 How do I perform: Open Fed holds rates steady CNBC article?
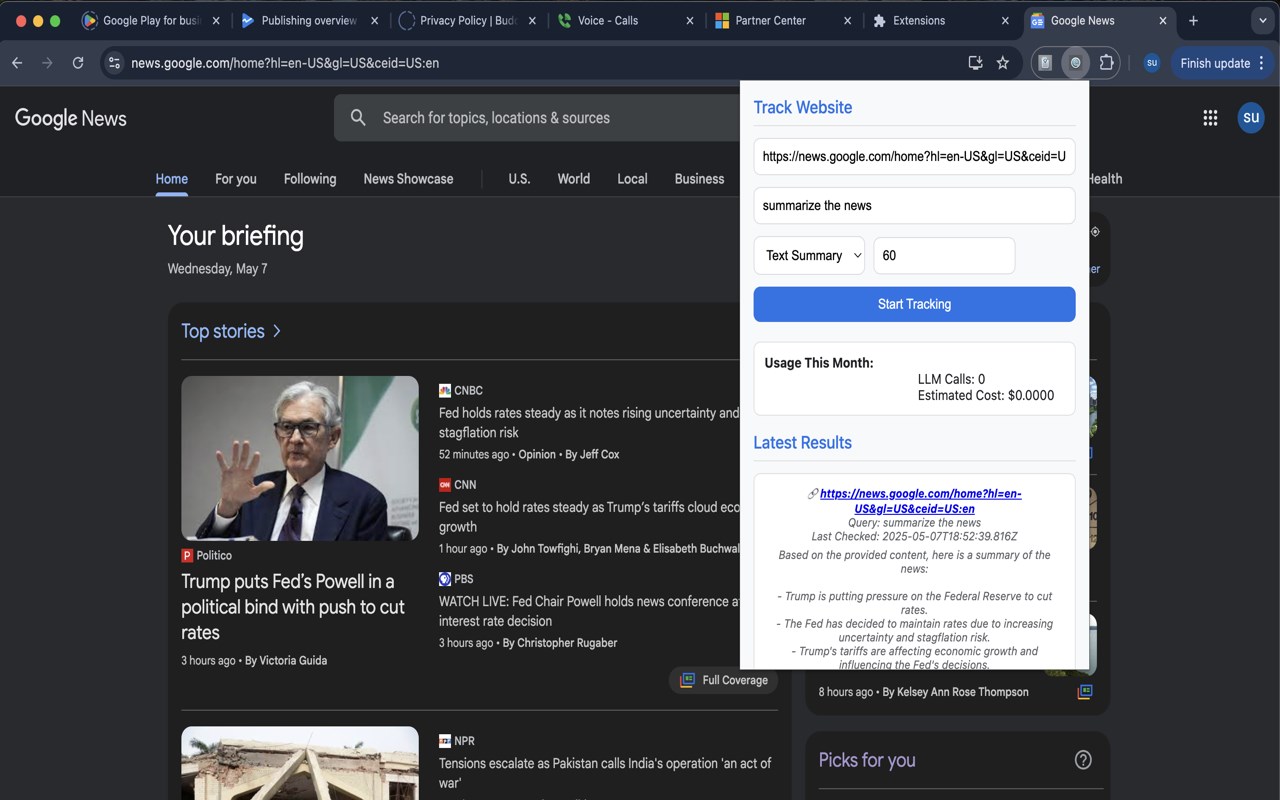[589, 423]
